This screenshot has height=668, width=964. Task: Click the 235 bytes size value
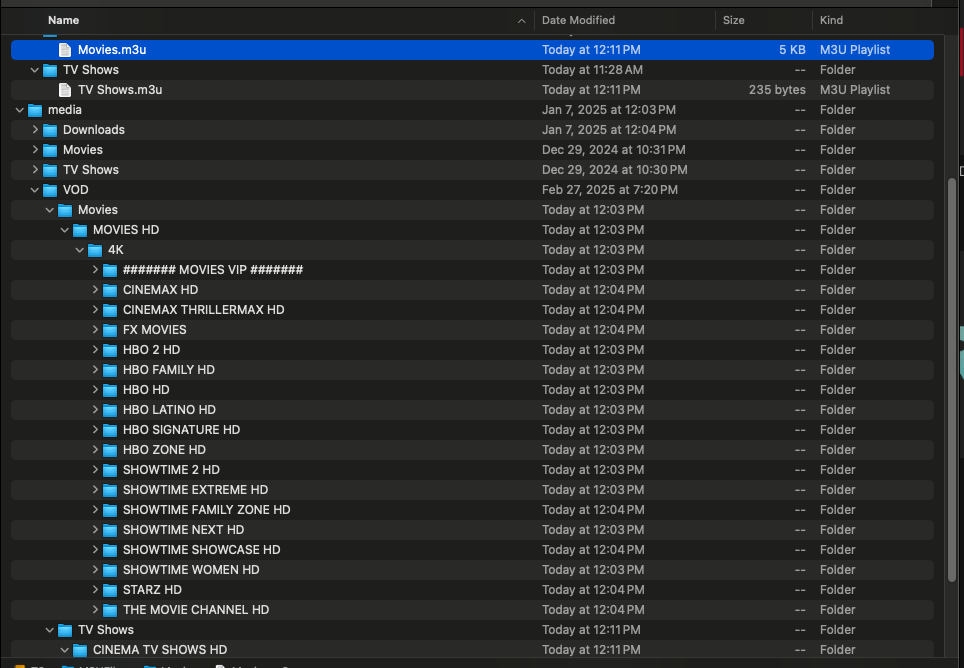click(777, 90)
